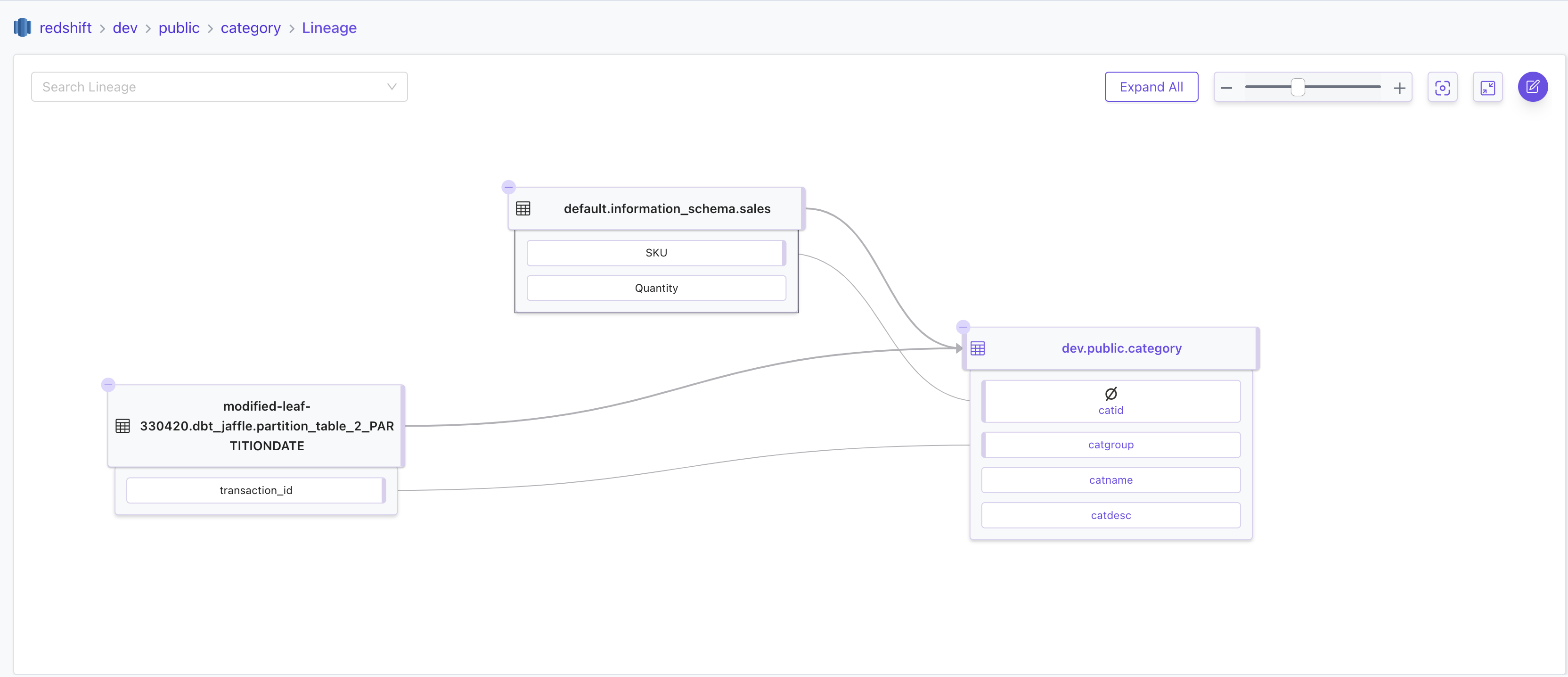The image size is (1568, 677).
Task: Click the fit-to-screen icon
Action: coord(1488,87)
